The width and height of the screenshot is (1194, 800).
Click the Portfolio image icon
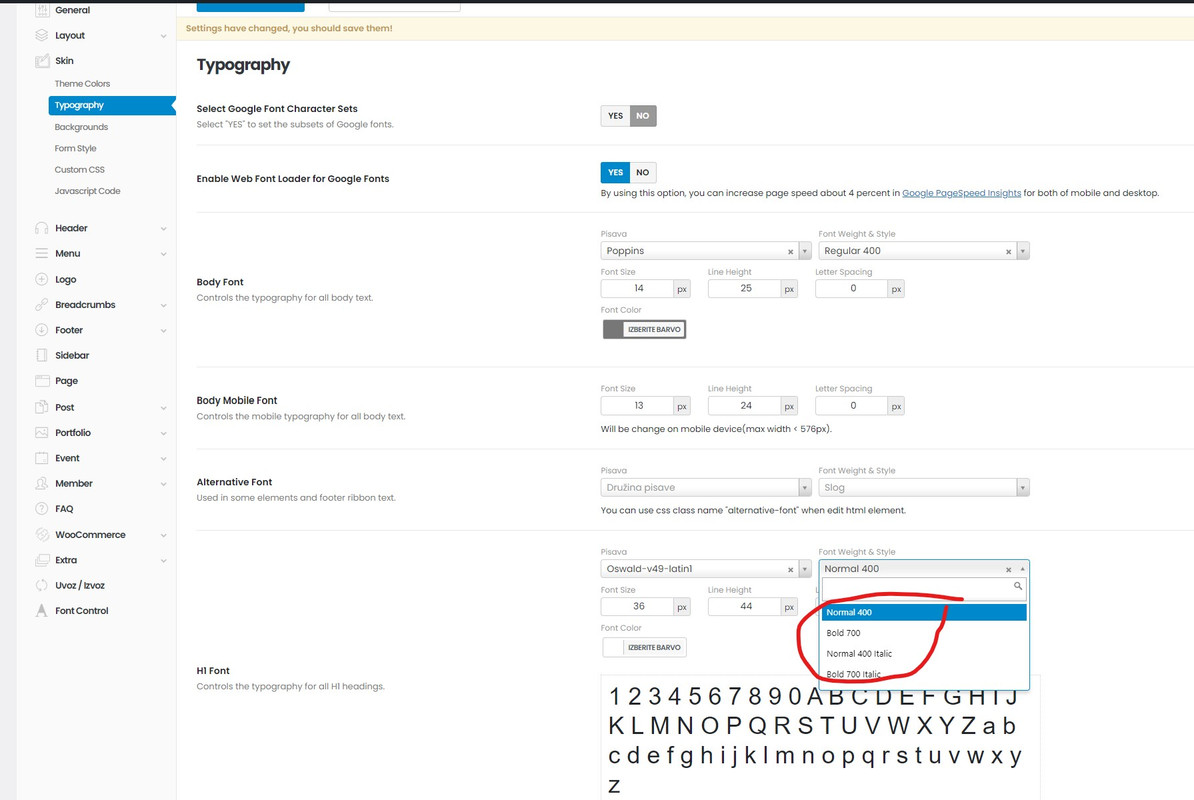(42, 432)
